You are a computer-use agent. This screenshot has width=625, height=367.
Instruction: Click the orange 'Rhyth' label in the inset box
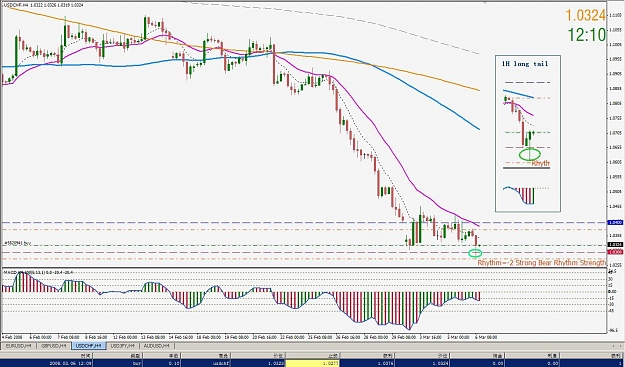tap(541, 163)
